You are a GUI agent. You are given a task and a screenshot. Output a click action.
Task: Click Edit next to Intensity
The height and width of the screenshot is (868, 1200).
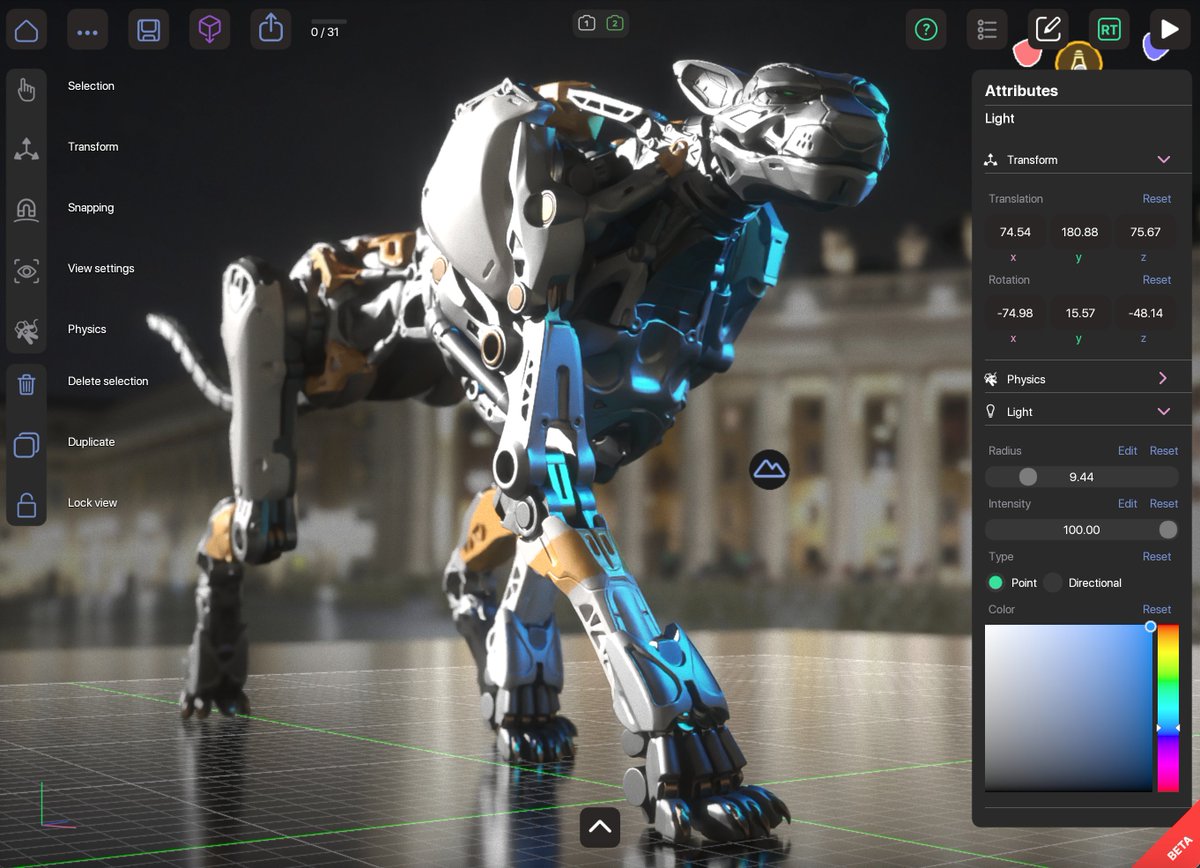tap(1128, 503)
